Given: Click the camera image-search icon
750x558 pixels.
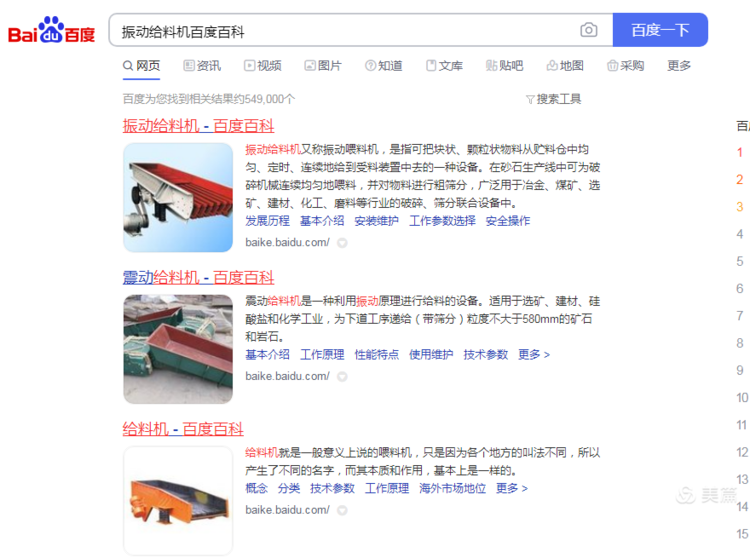Looking at the screenshot, I should pyautogui.click(x=588, y=30).
